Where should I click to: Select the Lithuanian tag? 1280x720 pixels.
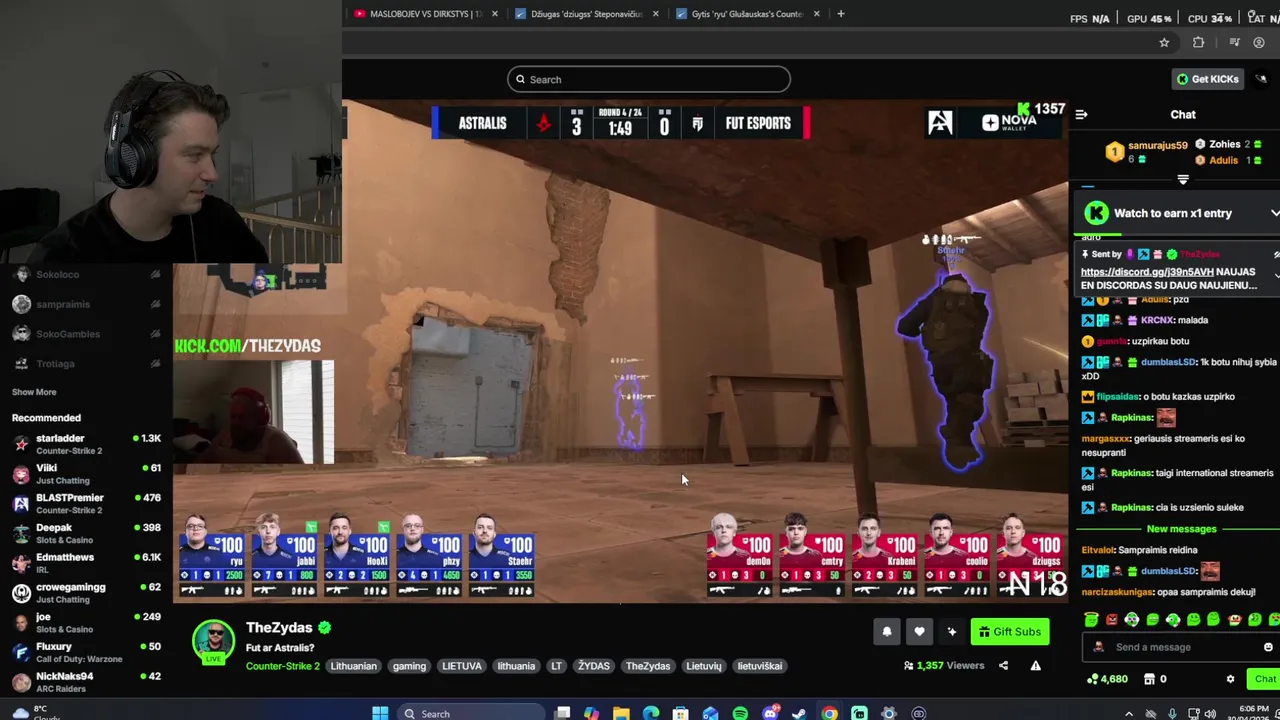(353, 666)
